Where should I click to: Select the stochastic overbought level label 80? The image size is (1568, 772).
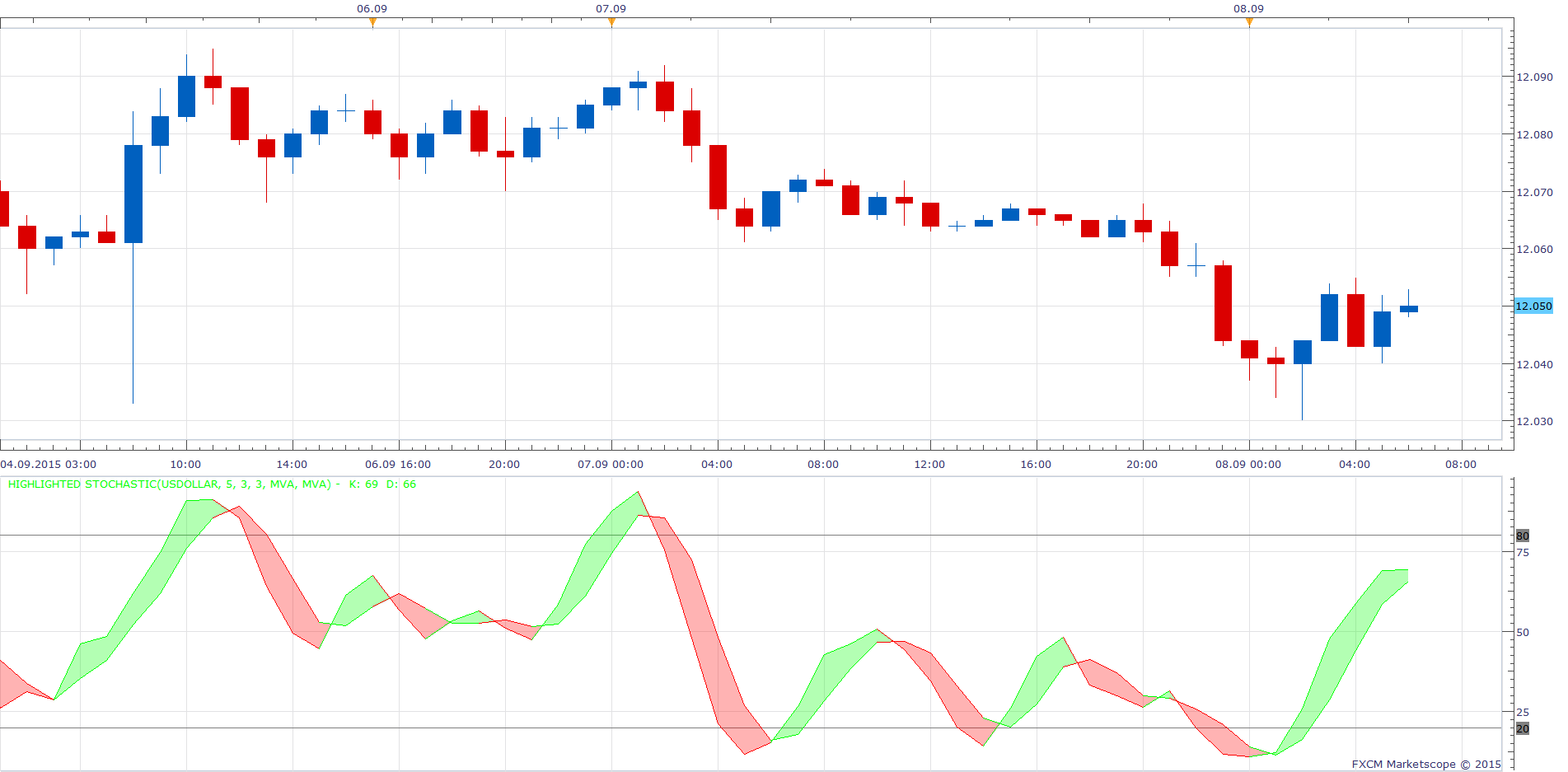click(x=1523, y=536)
